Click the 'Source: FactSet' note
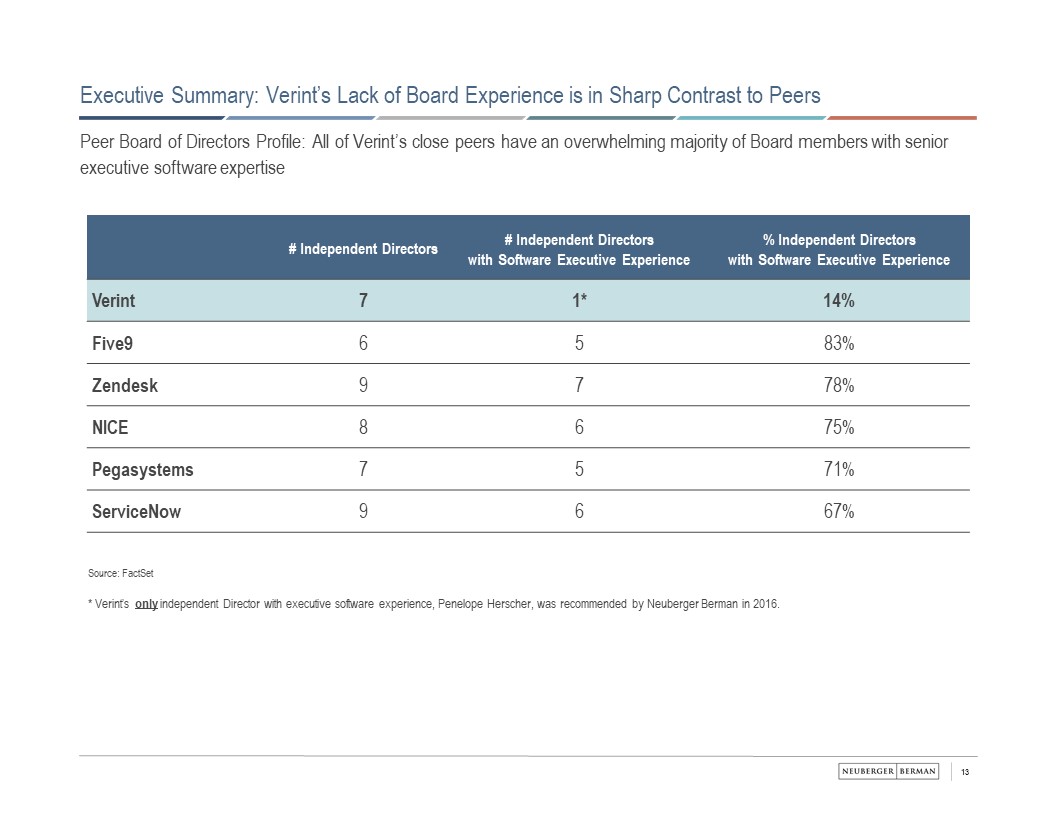The width and height of the screenshot is (1056, 816). [x=120, y=573]
